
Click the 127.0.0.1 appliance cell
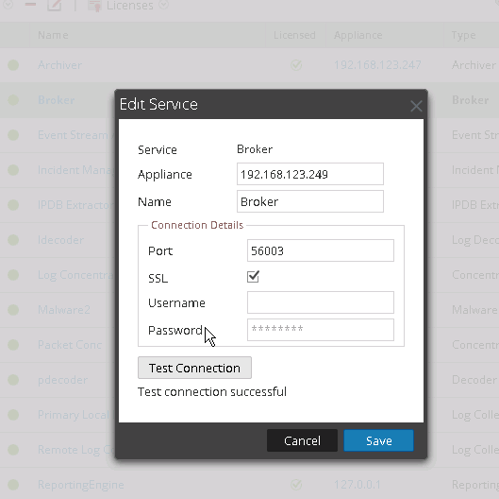tap(357, 484)
